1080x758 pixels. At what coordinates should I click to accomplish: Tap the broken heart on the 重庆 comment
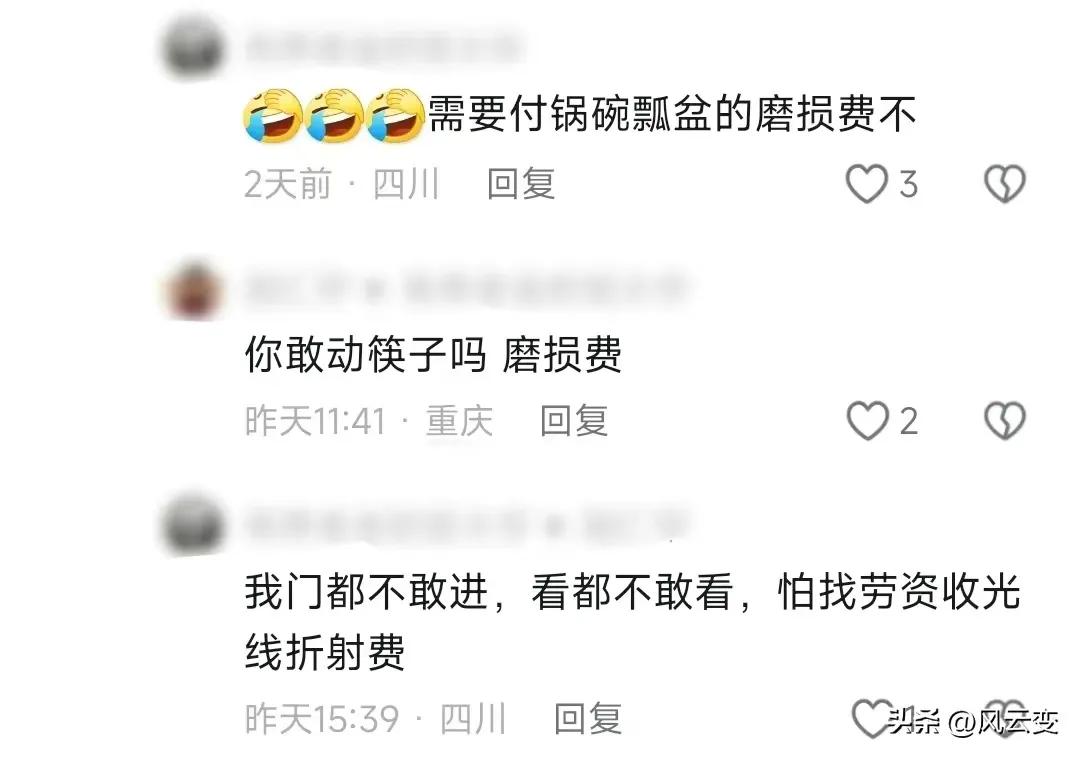1005,421
